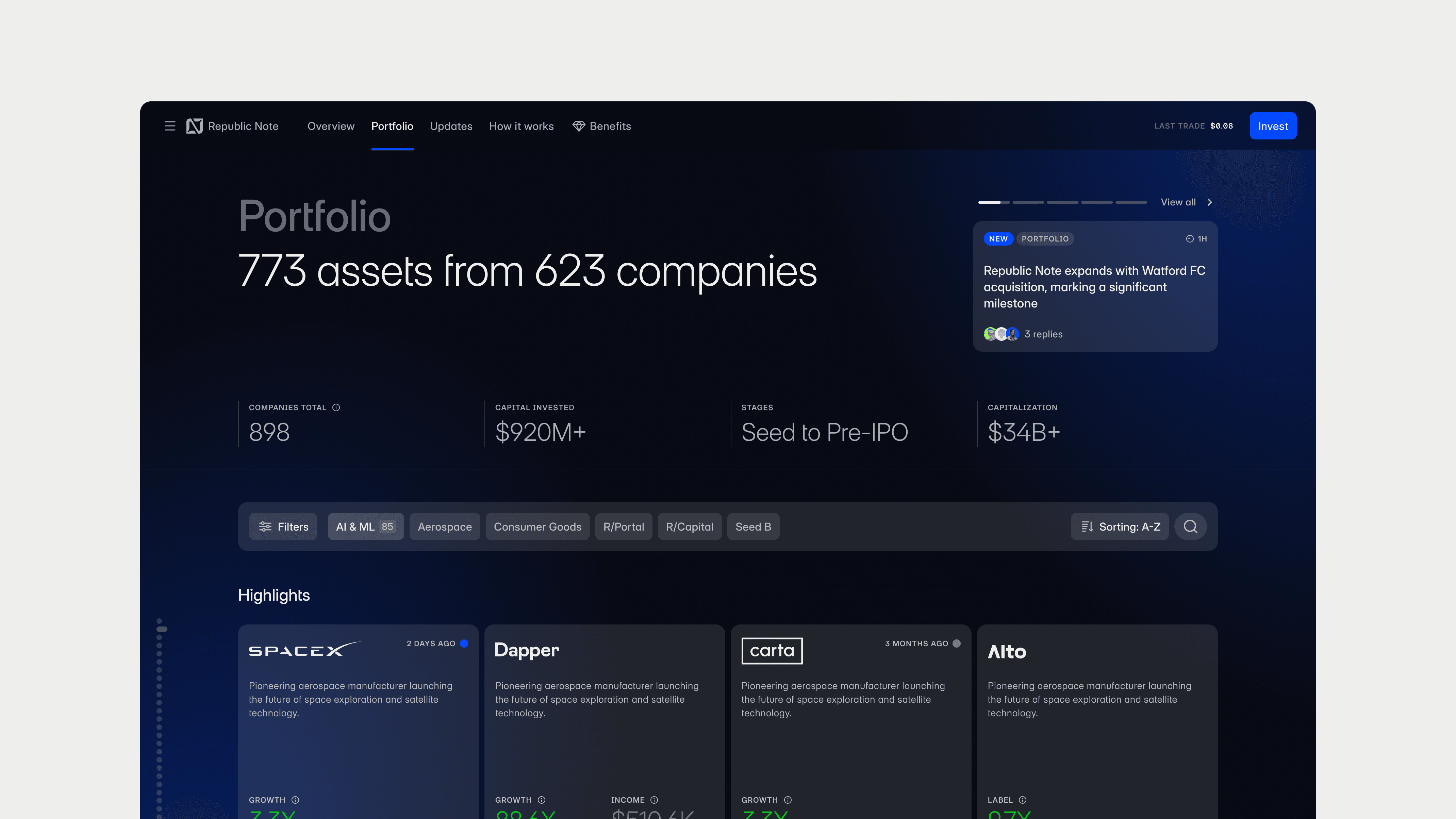The width and height of the screenshot is (1456, 819).
Task: Click the search magnifier icon
Action: (1190, 527)
